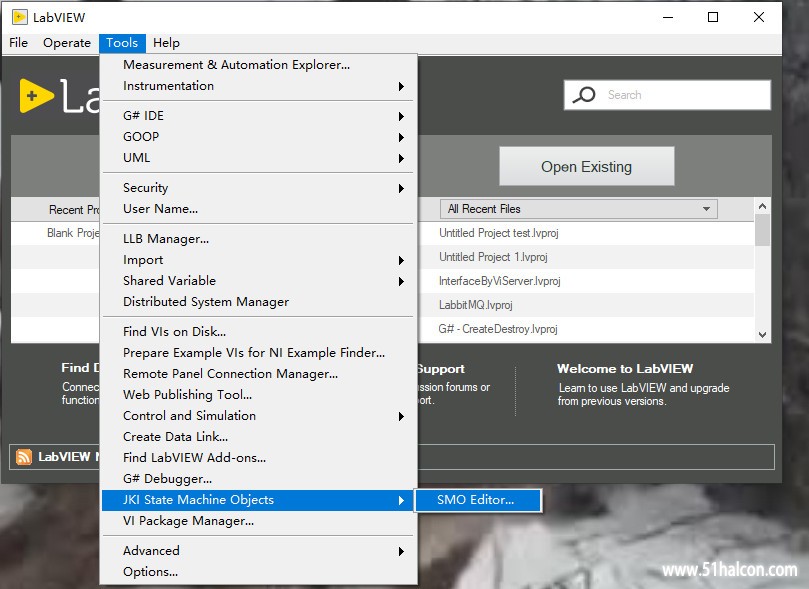
Task: Expand the GOOP submenu
Action: 258,137
